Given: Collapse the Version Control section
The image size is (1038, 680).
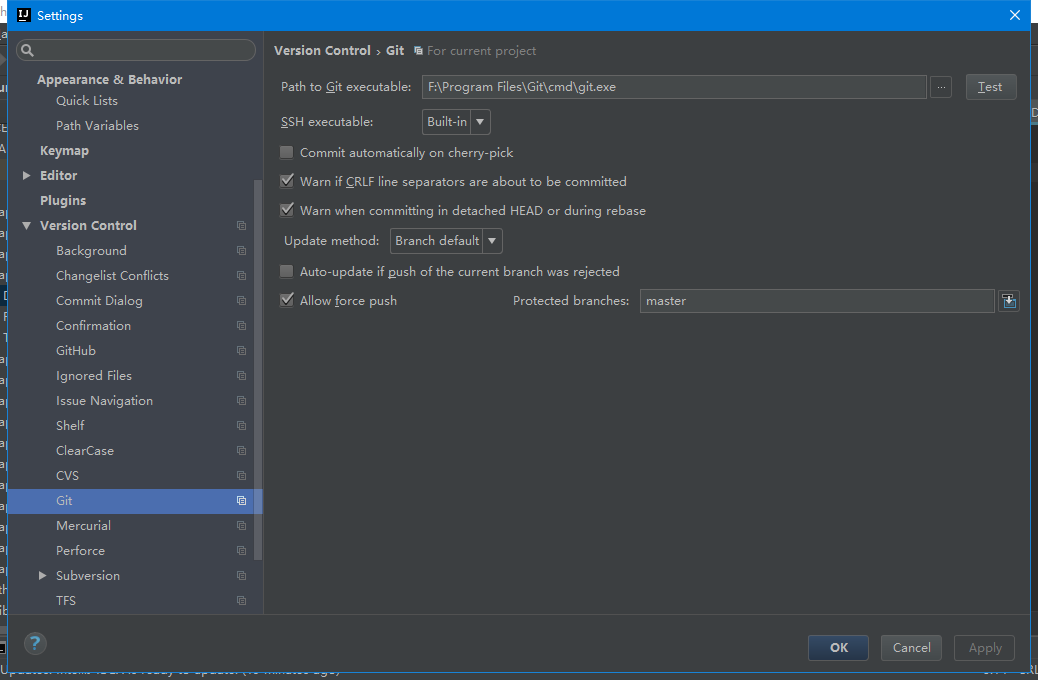Looking at the screenshot, I should point(26,226).
